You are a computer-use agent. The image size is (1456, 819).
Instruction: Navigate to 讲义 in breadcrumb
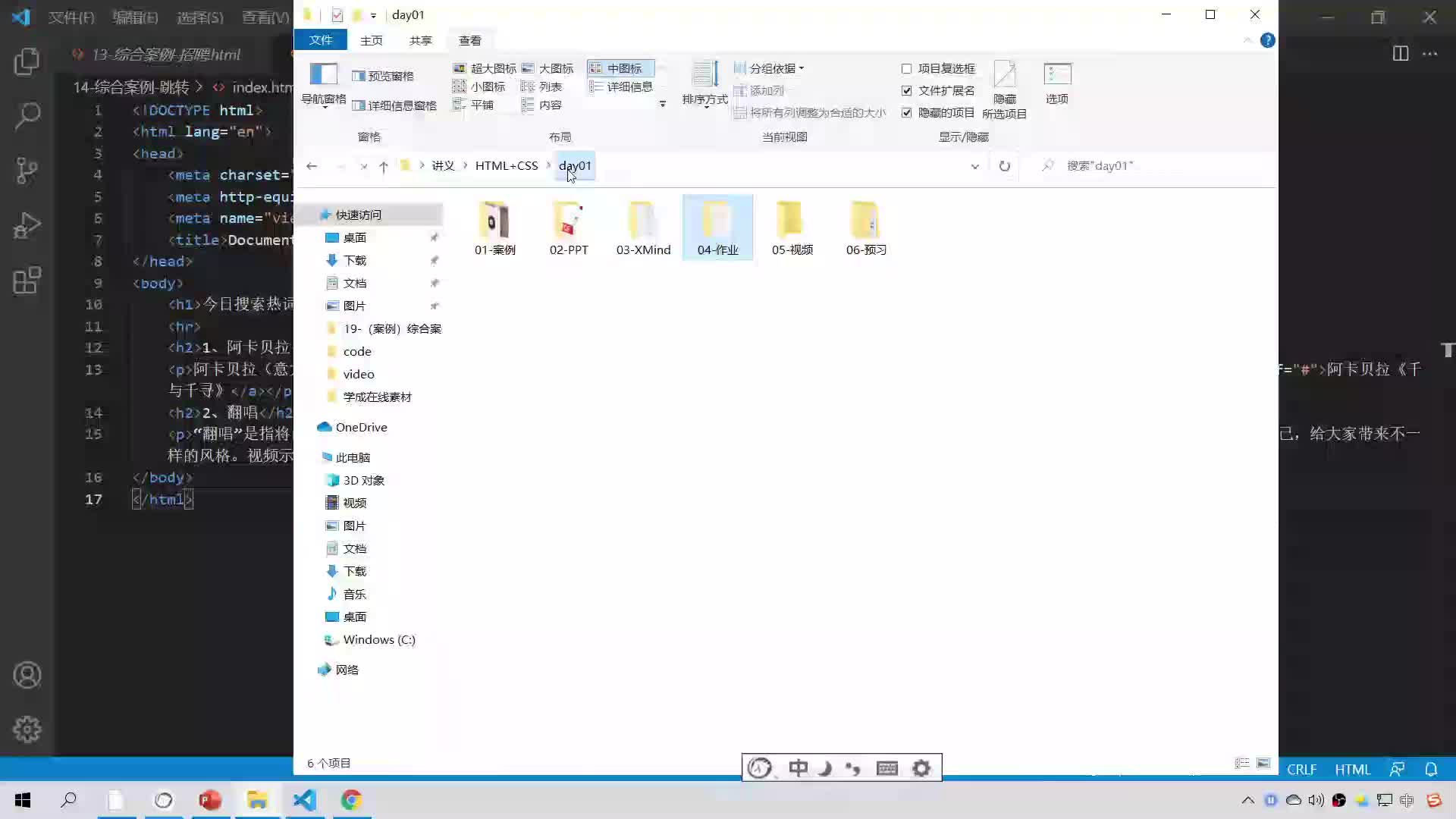click(443, 166)
